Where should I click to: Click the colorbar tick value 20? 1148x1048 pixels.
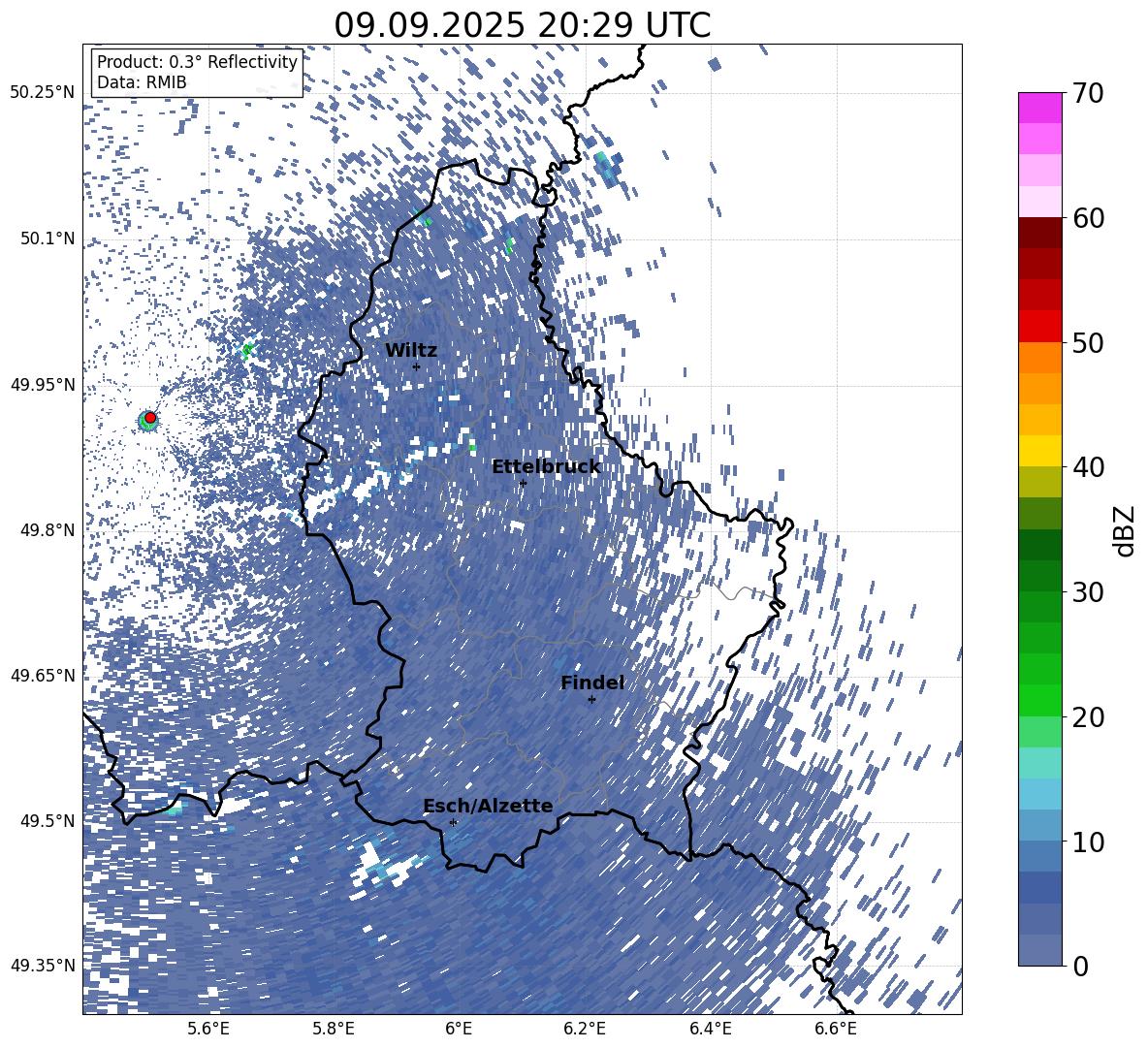[x=1087, y=717]
